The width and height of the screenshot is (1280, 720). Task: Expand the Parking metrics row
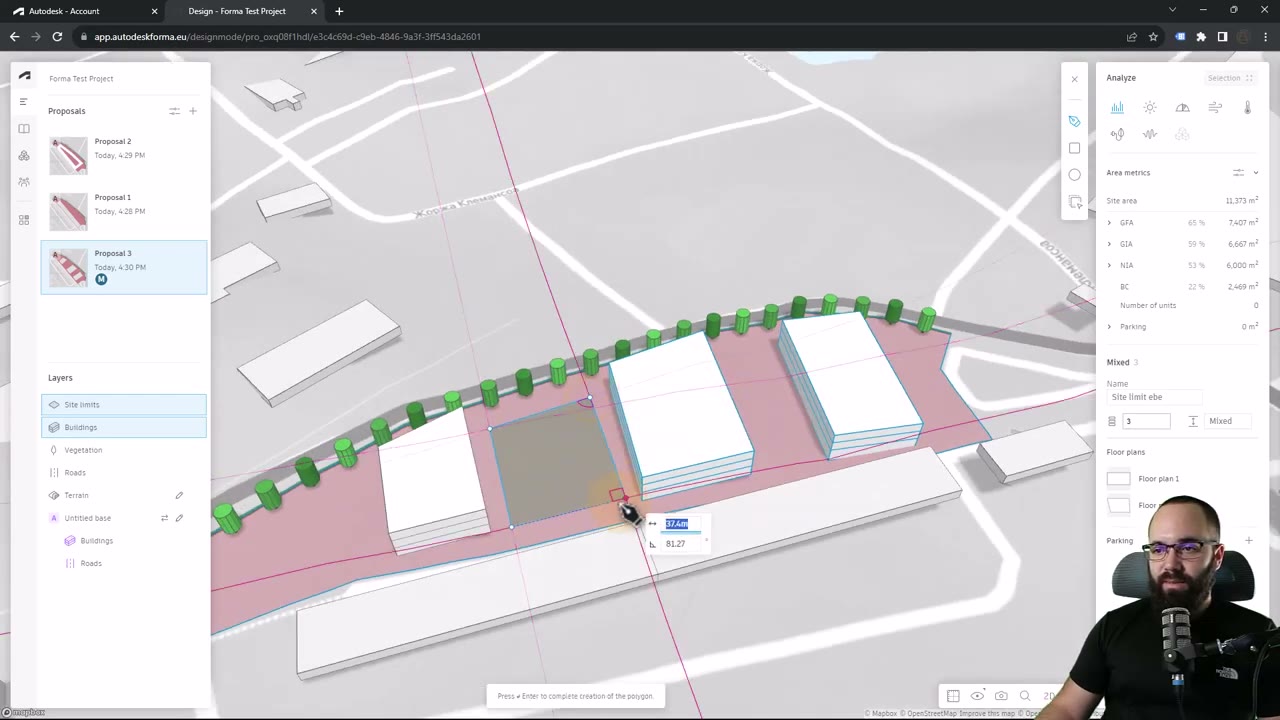coord(1109,327)
